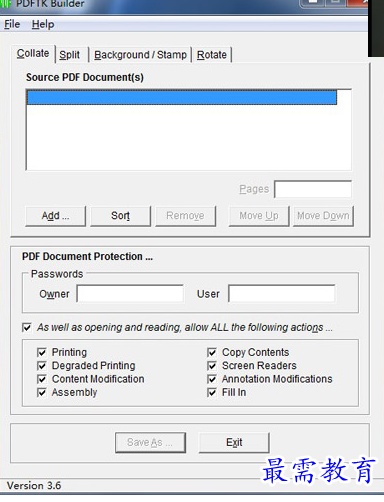Select highlighted row in source documents list
Image resolution: width=384 pixels, height=502 pixels.
pyautogui.click(x=182, y=98)
